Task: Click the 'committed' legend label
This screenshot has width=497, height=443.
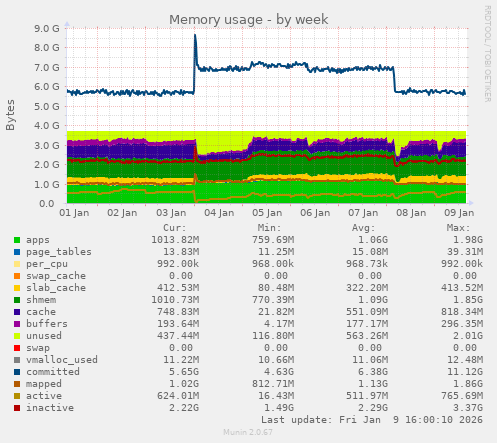Action: tap(53, 372)
